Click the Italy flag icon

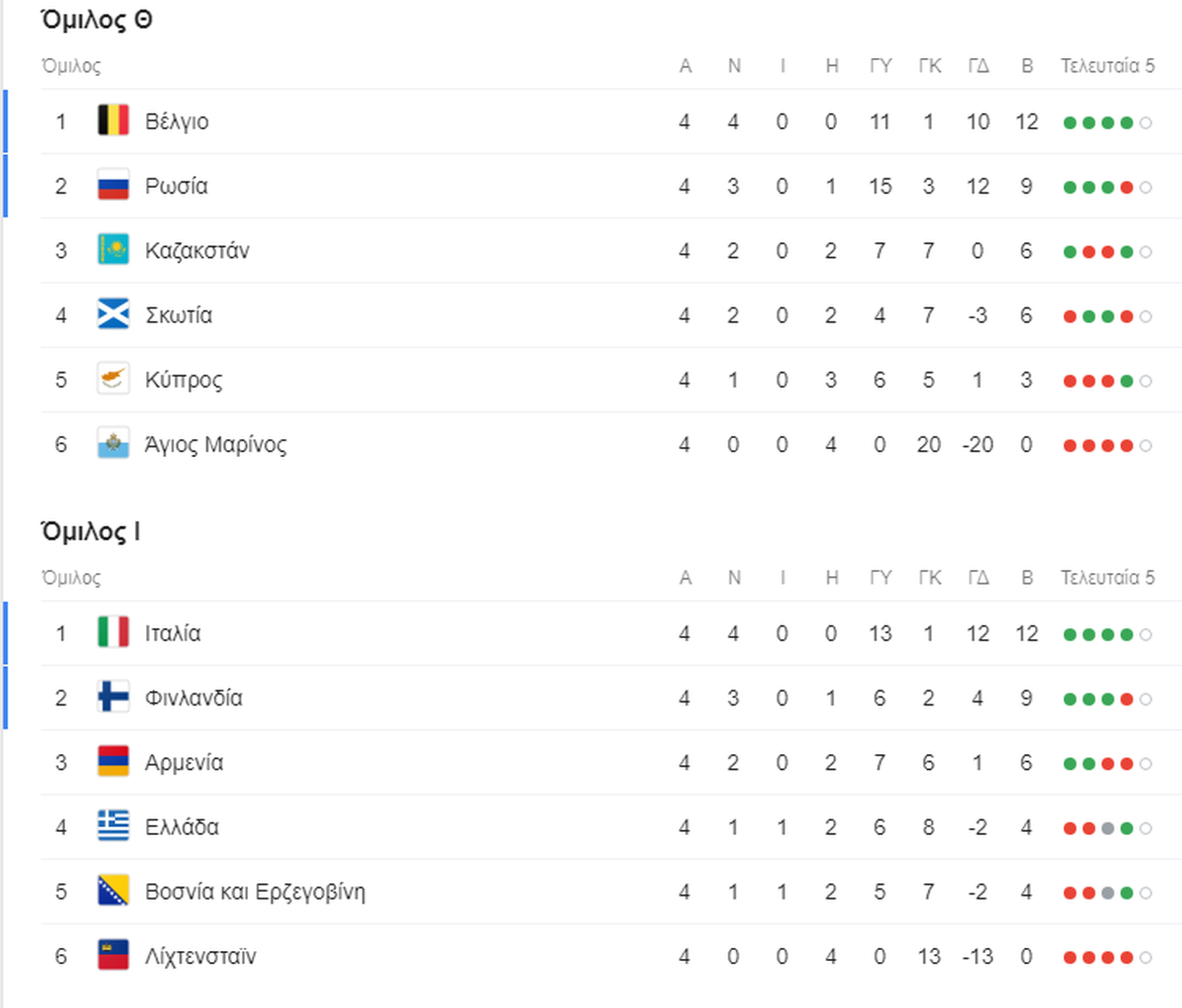coord(113,632)
